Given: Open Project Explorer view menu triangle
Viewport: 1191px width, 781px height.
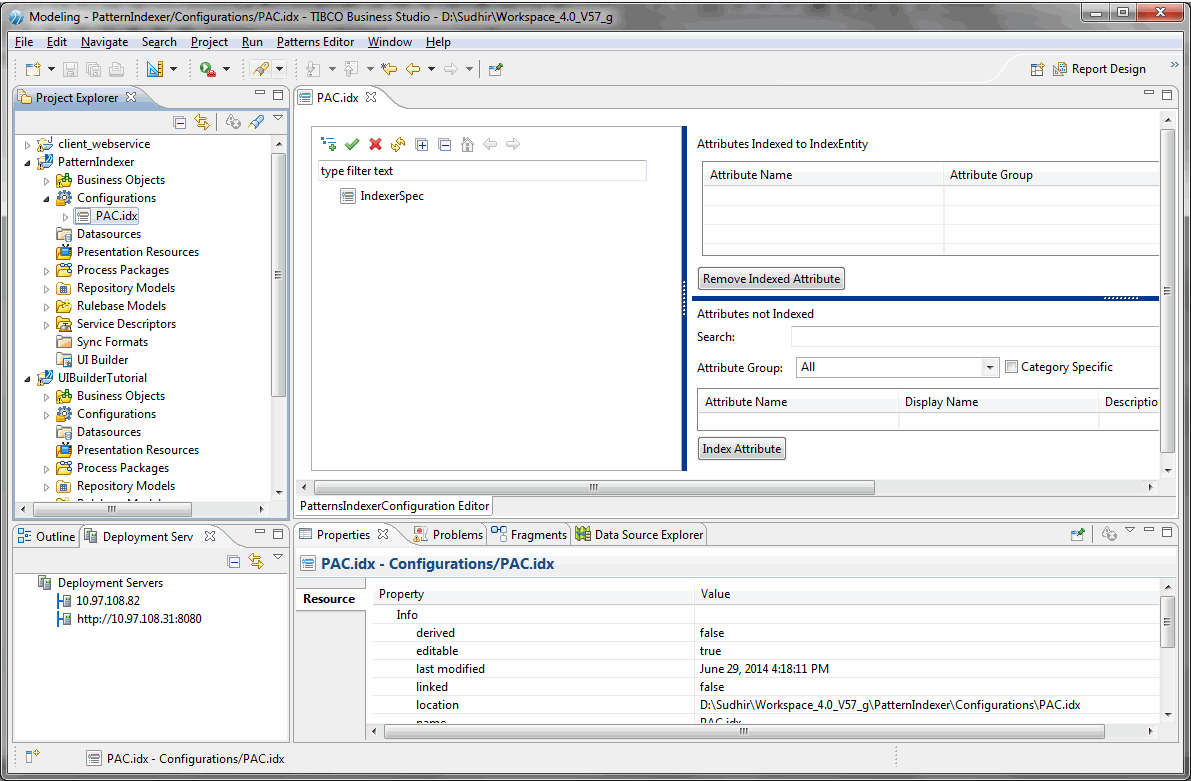Looking at the screenshot, I should (x=278, y=119).
